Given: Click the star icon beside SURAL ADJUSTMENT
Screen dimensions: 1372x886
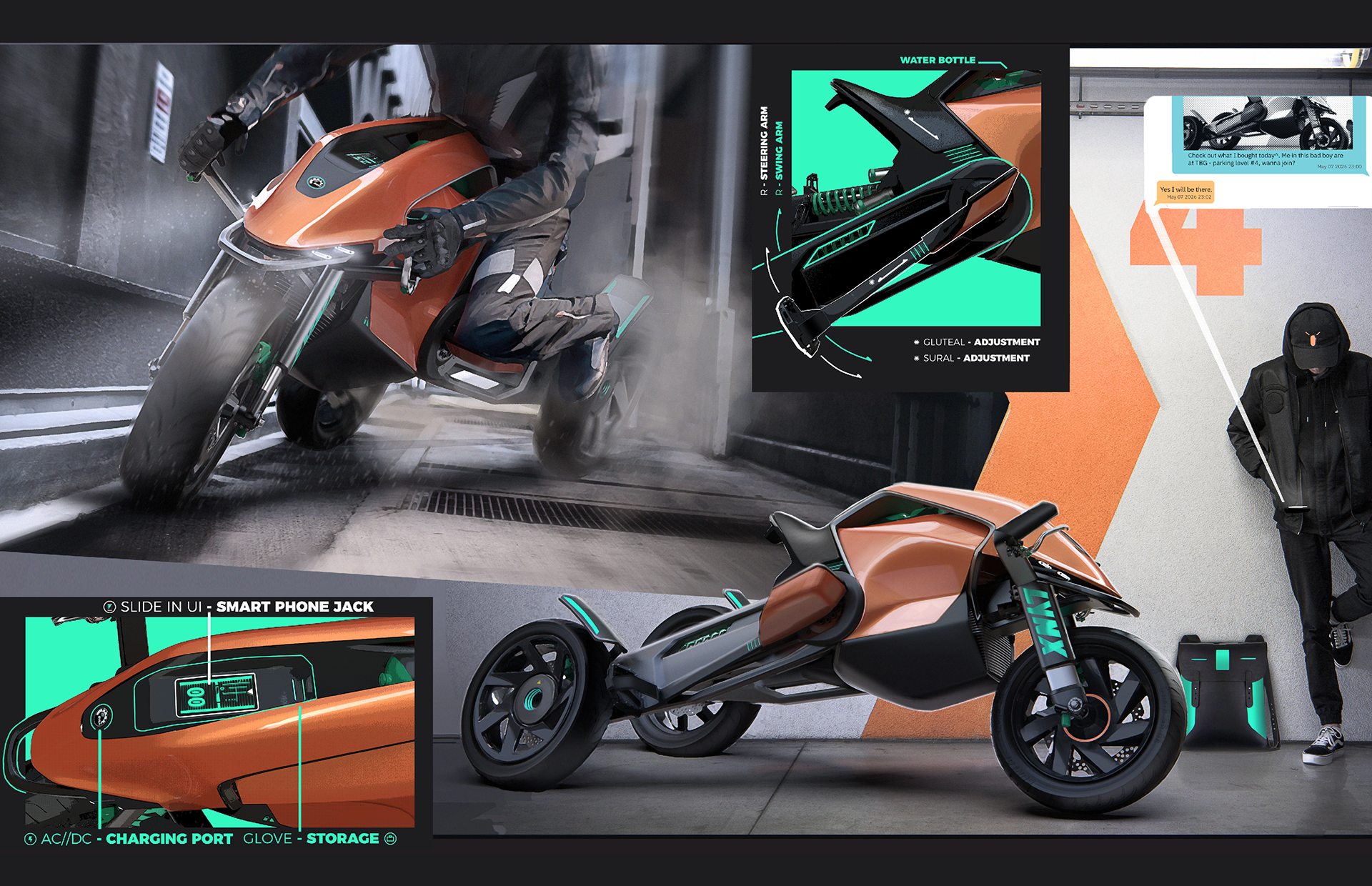Looking at the screenshot, I should pyautogui.click(x=917, y=358).
